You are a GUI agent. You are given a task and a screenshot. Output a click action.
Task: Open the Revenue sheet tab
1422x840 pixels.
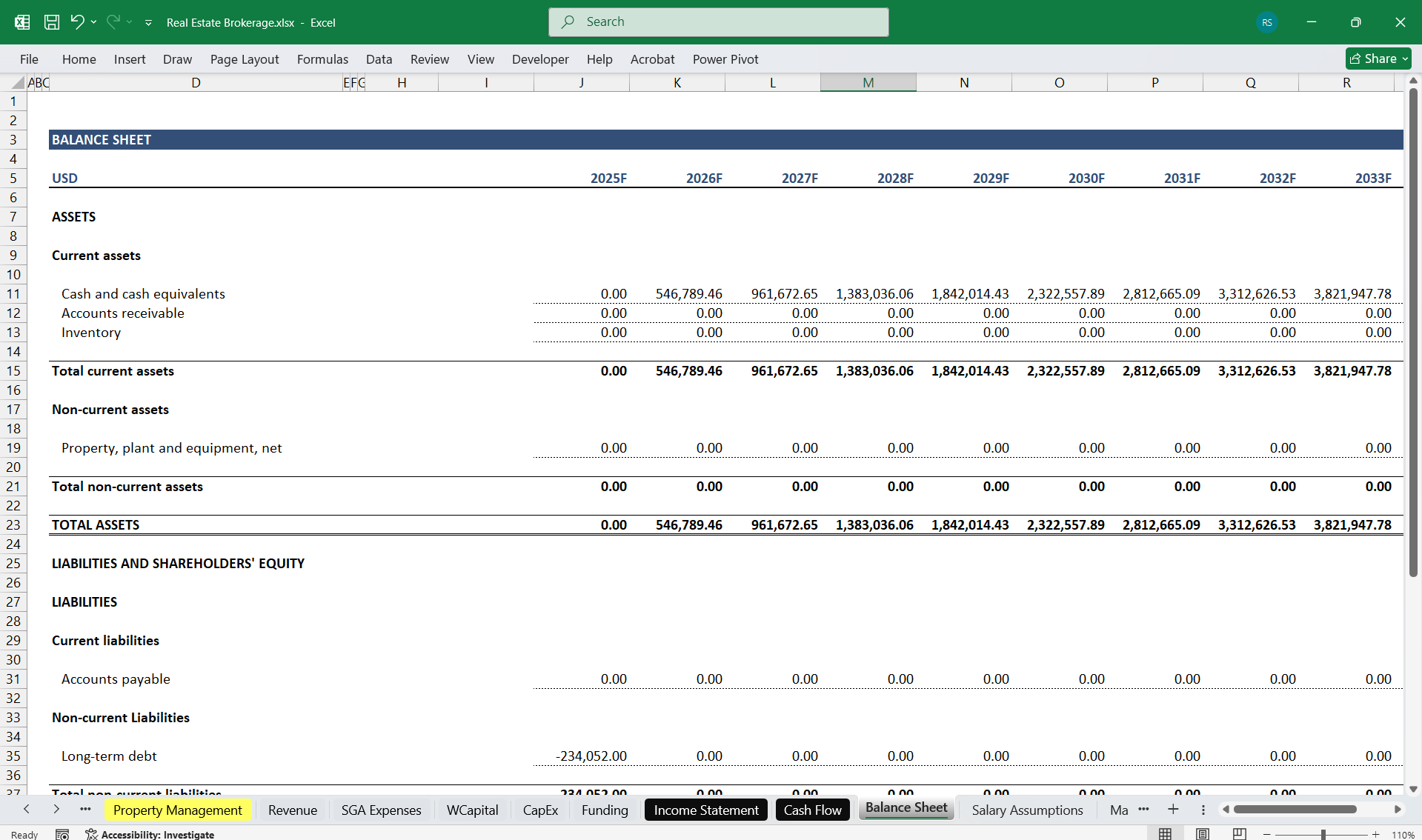point(293,810)
